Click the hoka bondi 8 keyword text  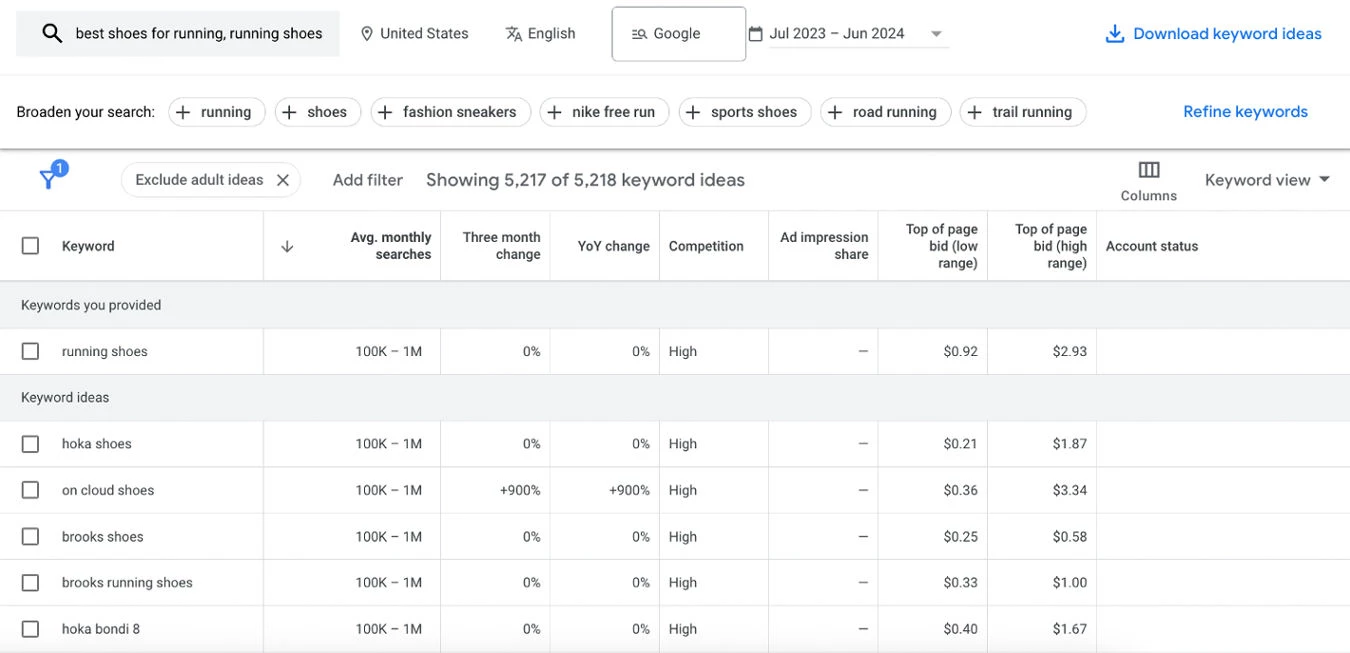pos(101,629)
